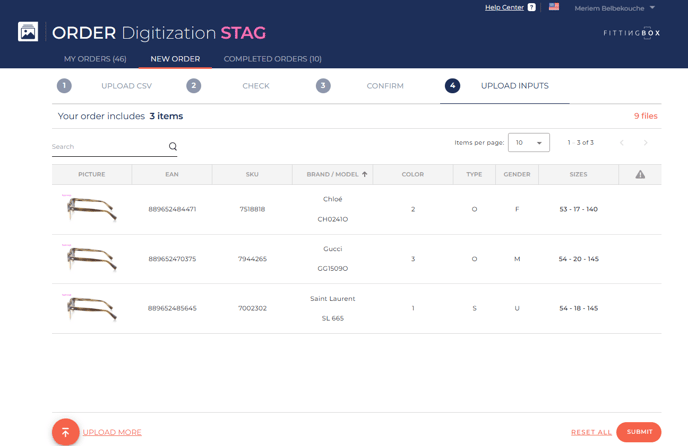Open the Help Center link
Screen dimensions: 688x446
click(504, 7)
